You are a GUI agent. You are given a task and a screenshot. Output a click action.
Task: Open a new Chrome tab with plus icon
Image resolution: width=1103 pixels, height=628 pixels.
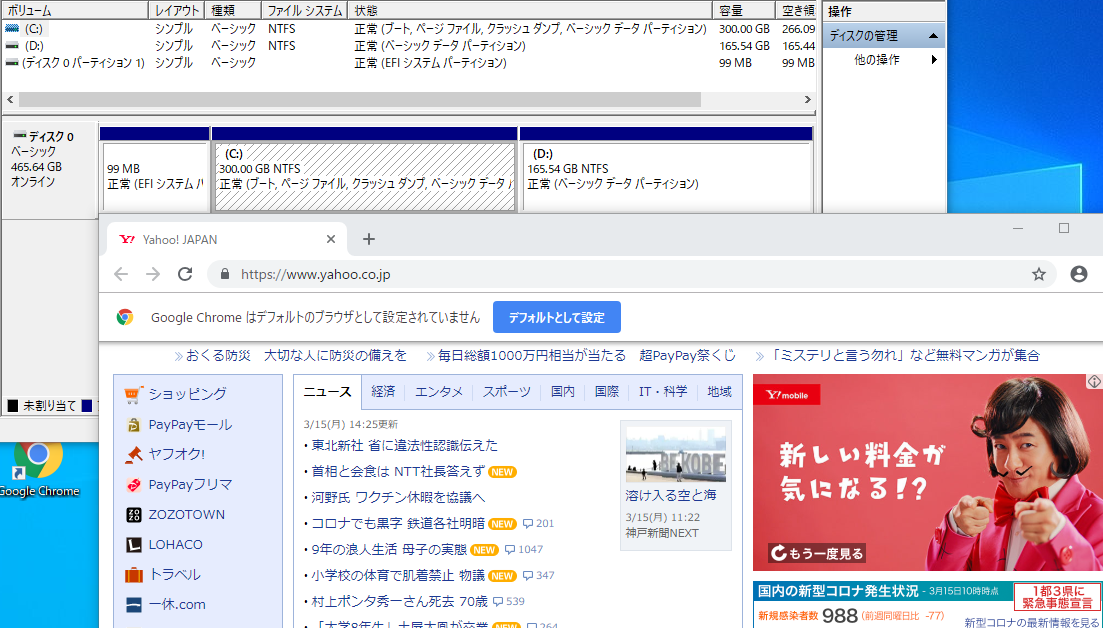(x=369, y=239)
